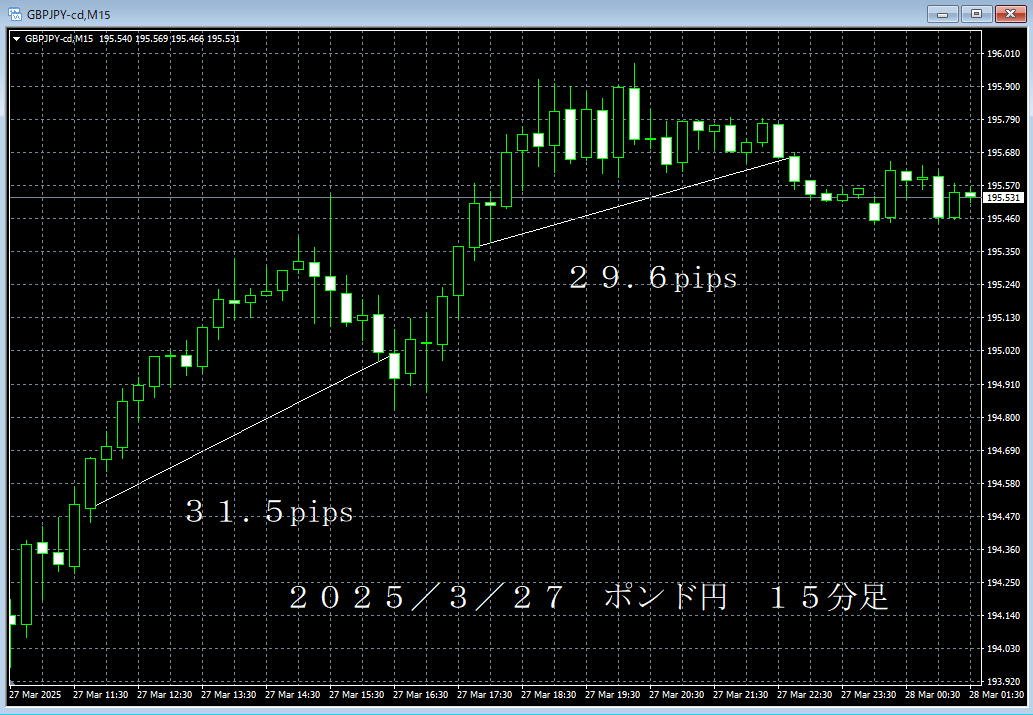Click the 196.010 price on the scale
The height and width of the screenshot is (715, 1033).
(x=1003, y=54)
